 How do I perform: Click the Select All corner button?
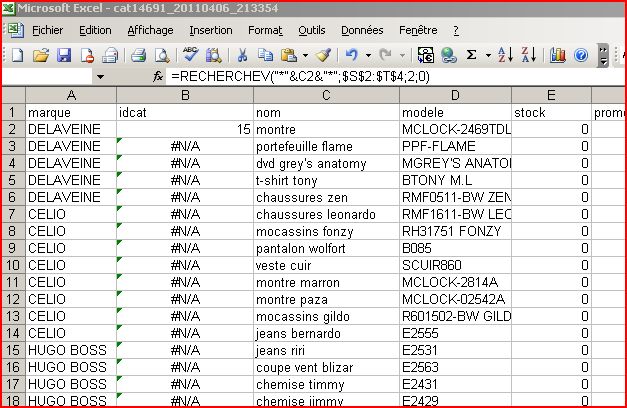click(x=13, y=95)
